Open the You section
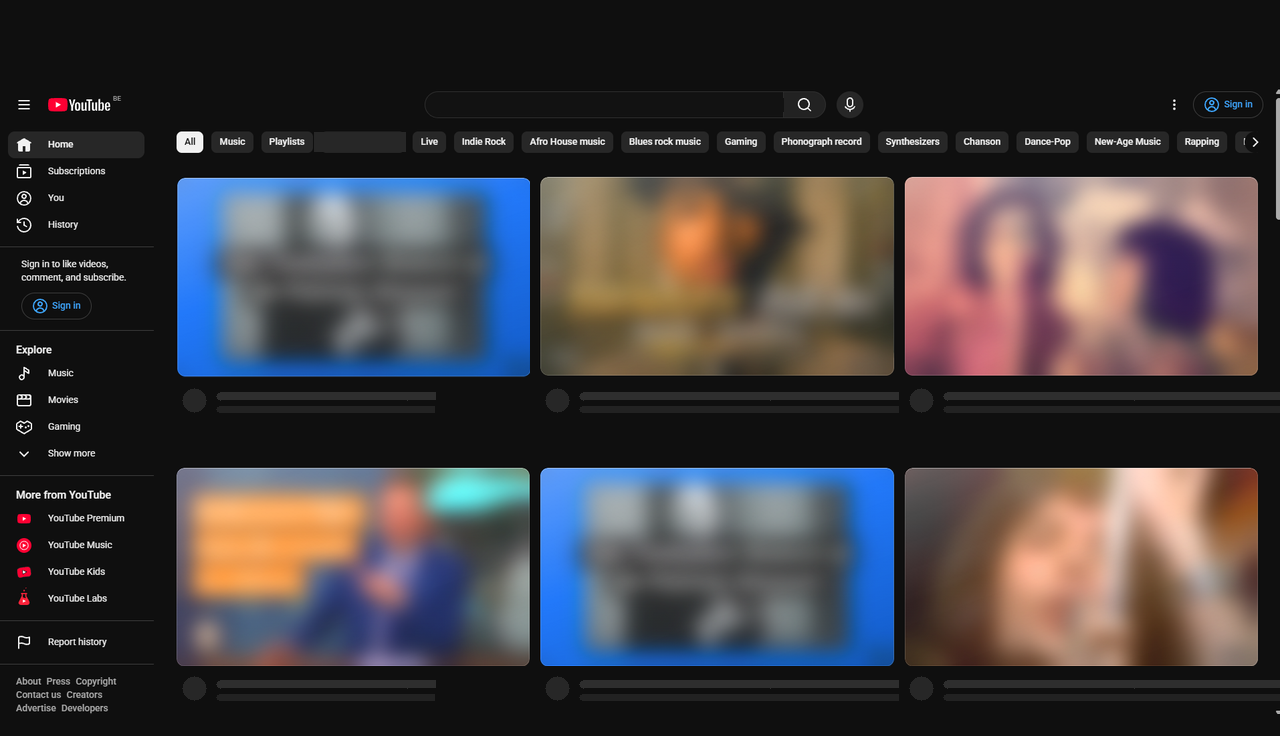1280x736 pixels. pos(76,198)
